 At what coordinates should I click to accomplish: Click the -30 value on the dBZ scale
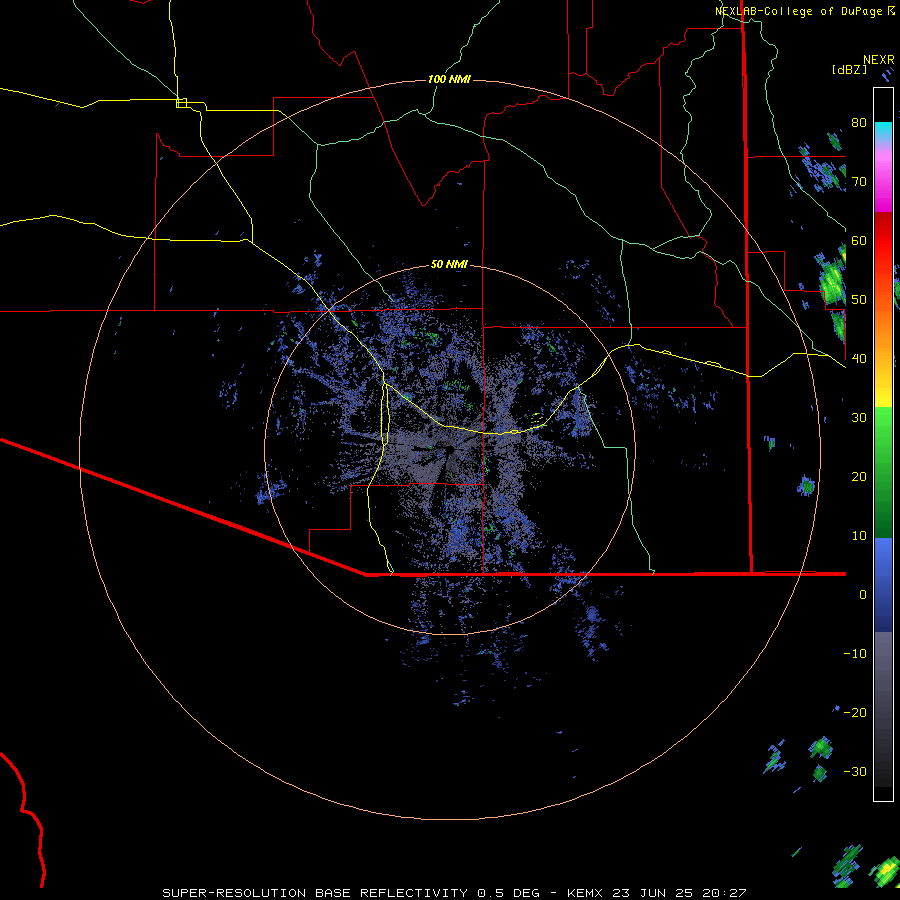pyautogui.click(x=855, y=772)
